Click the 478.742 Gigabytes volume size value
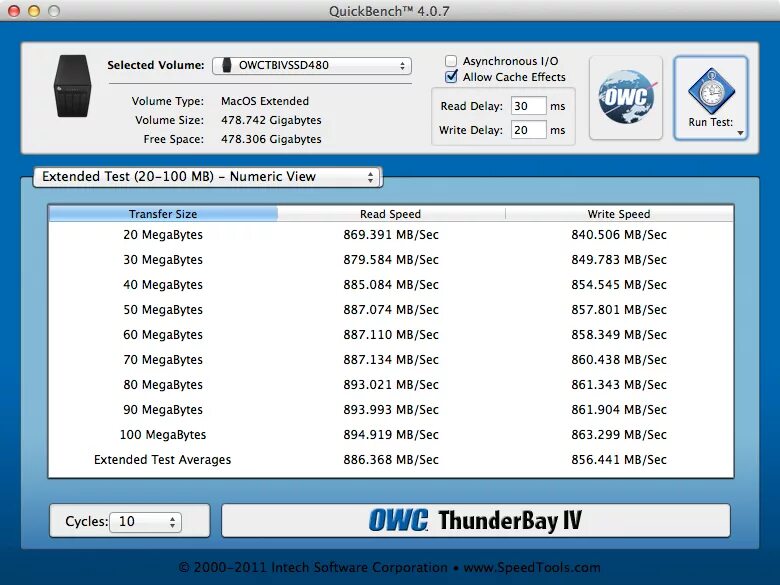The image size is (780, 585). pos(271,120)
